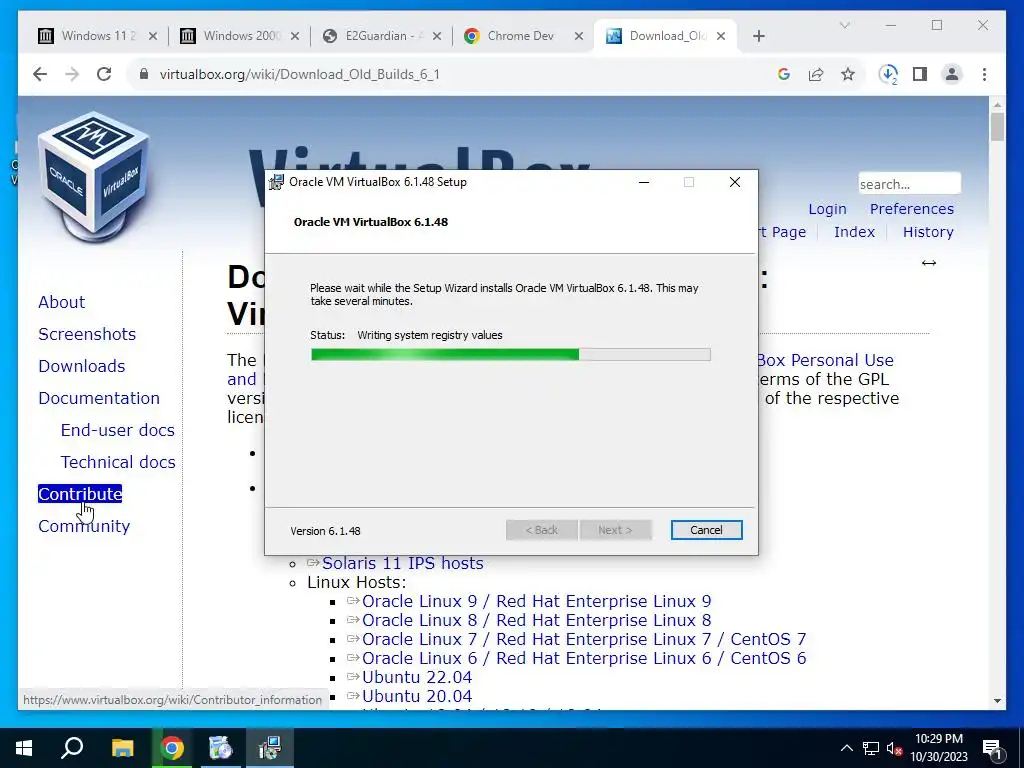Screen dimensions: 1024x768
Task: Click the site lock icon in address bar
Action: pyautogui.click(x=144, y=74)
